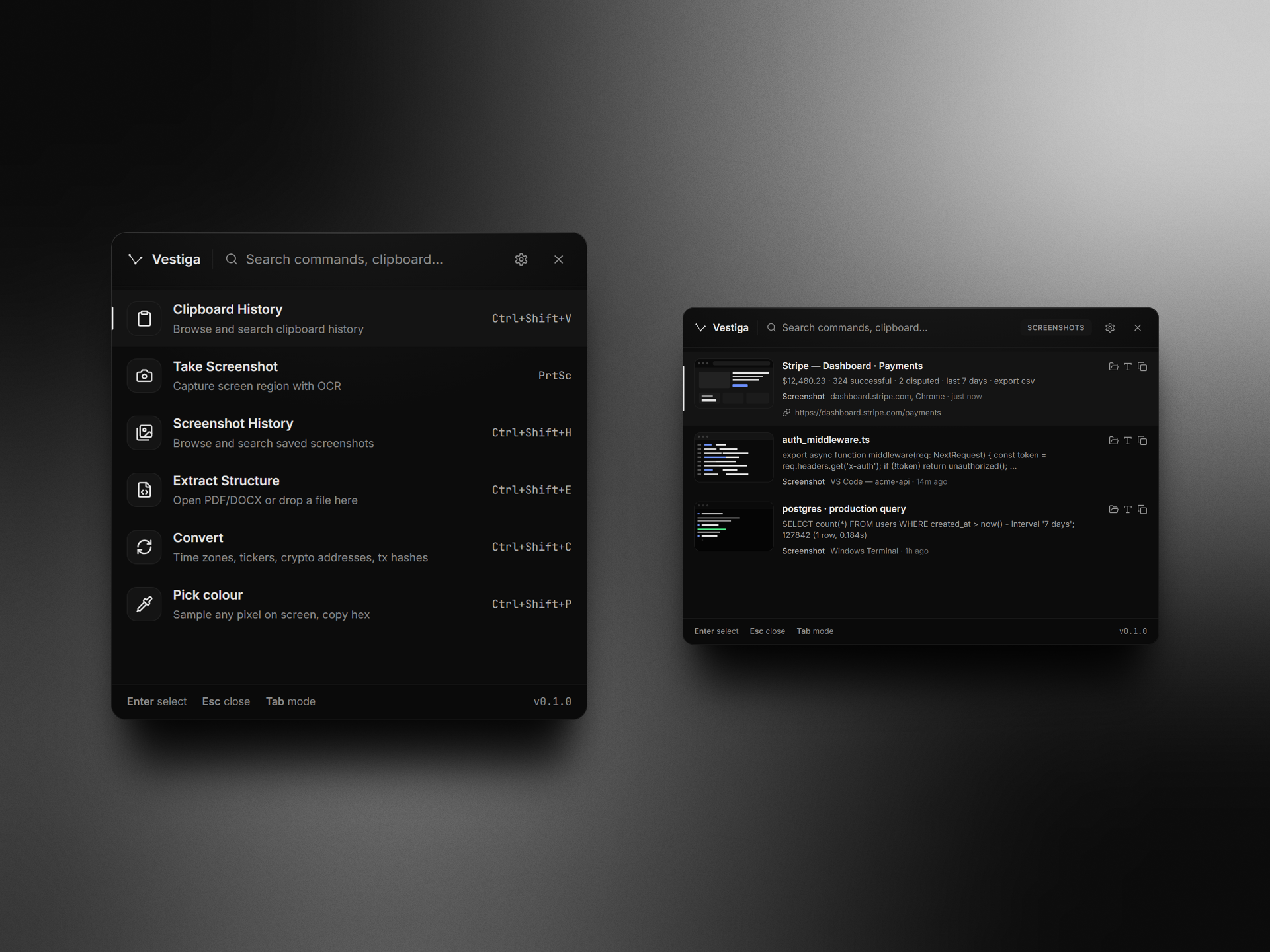Open settings gear in command palette window
This screenshot has height=952, width=1270.
(521, 259)
